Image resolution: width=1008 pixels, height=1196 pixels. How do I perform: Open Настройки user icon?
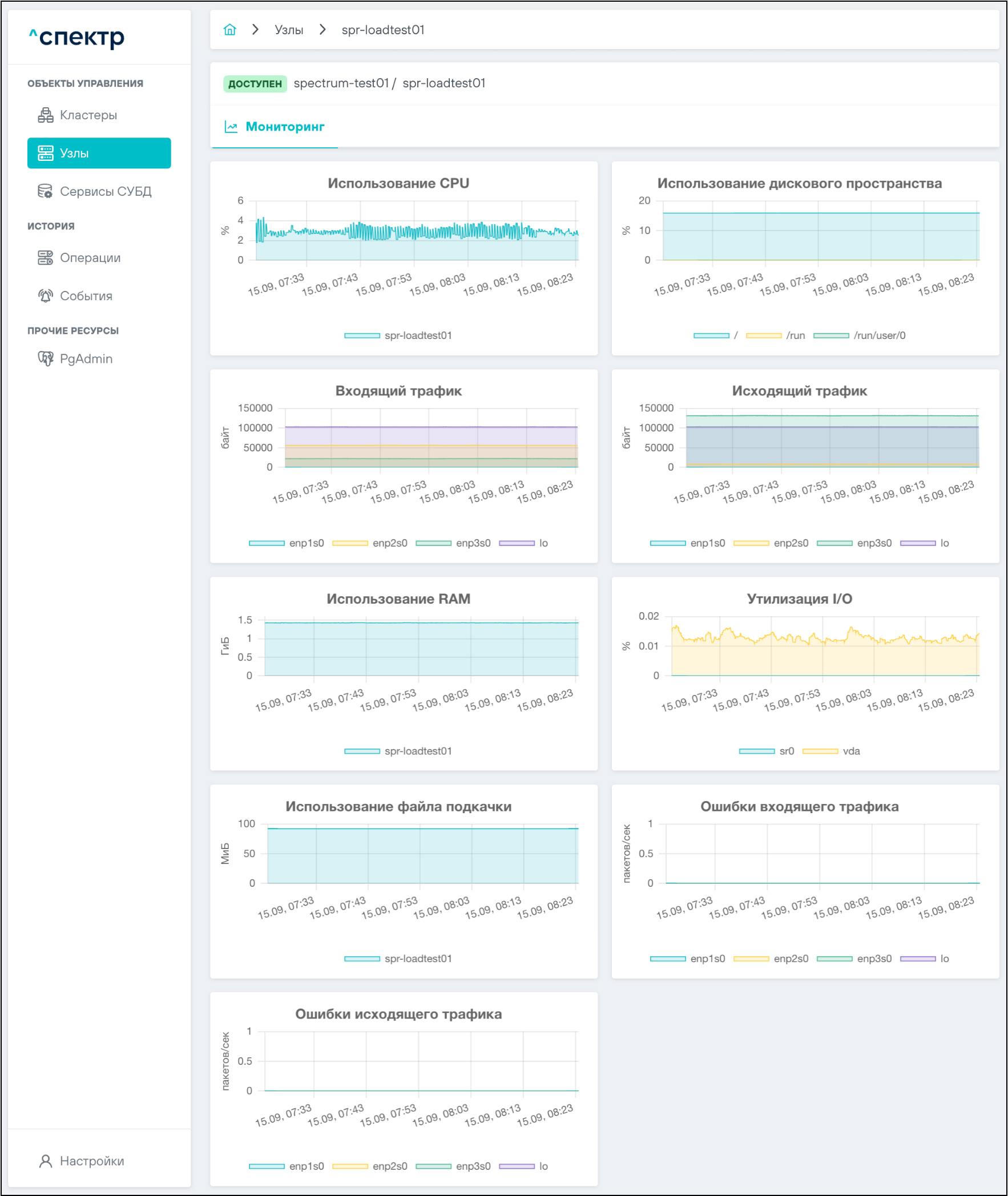coord(45,1161)
